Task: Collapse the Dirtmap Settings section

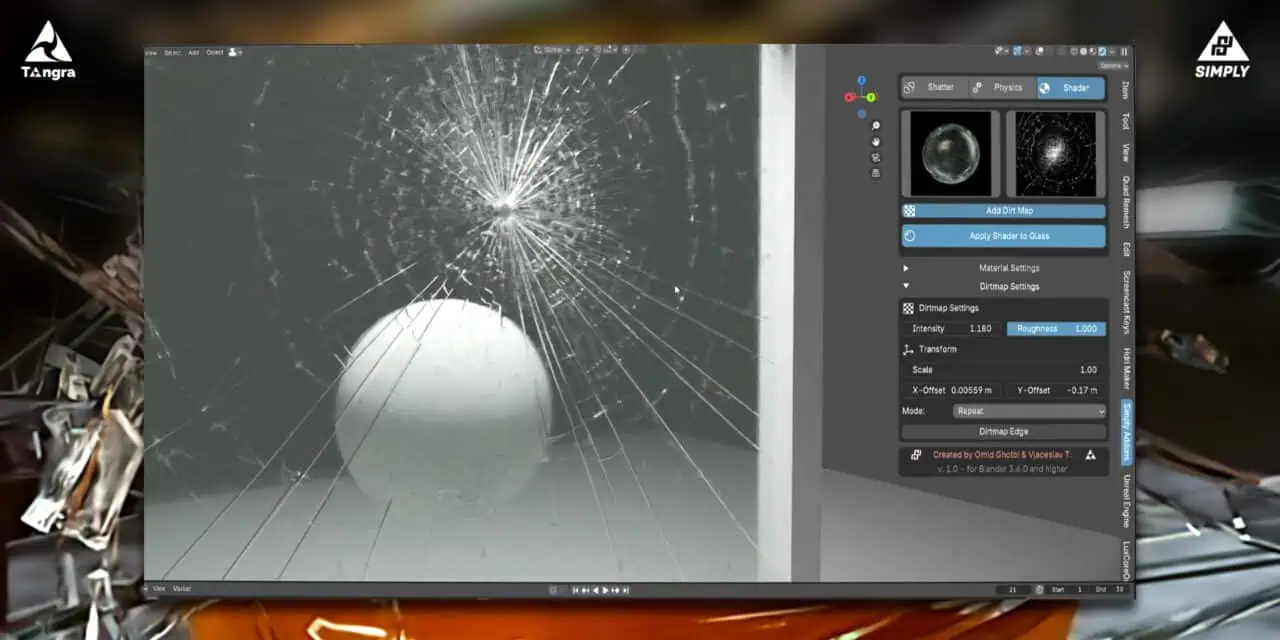Action: point(1008,287)
